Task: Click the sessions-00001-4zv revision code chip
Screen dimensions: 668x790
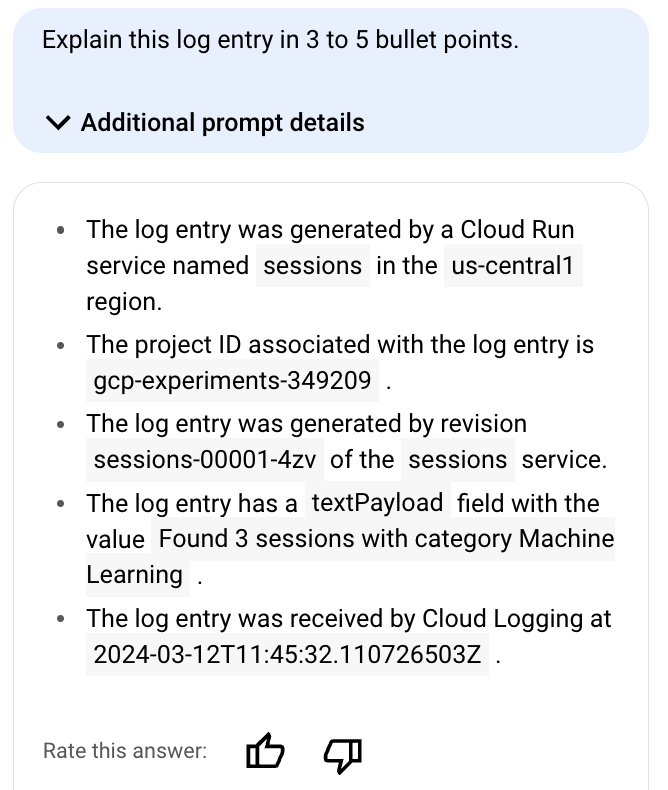Action: [204, 460]
